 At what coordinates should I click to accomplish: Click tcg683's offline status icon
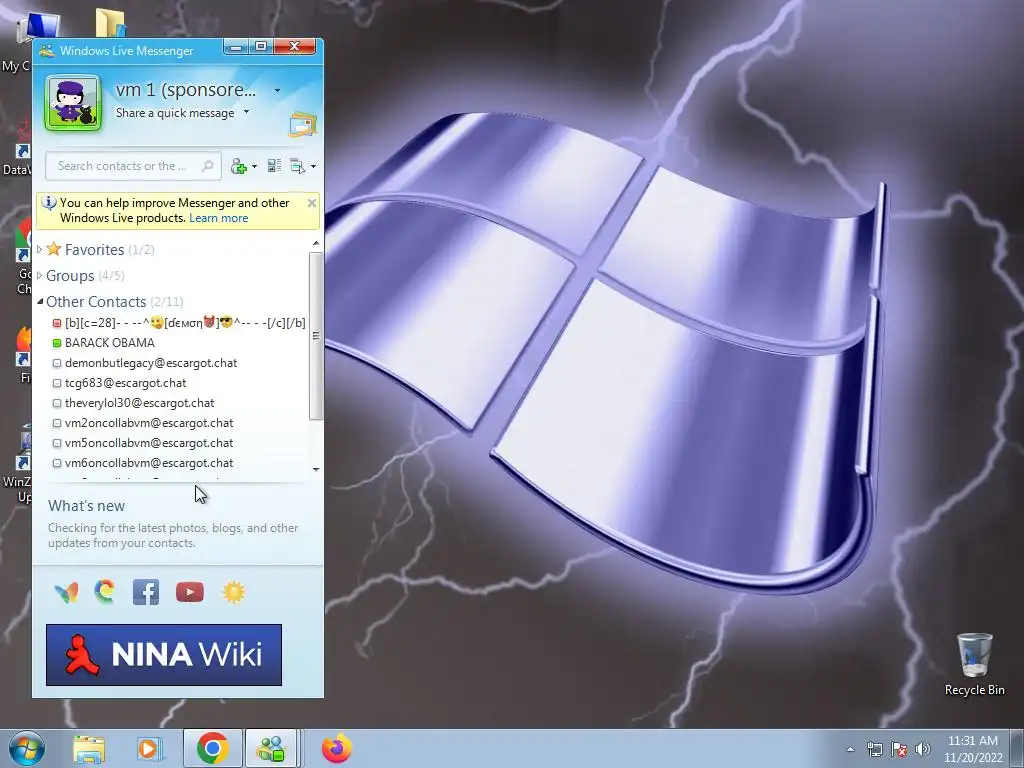pyautogui.click(x=57, y=383)
